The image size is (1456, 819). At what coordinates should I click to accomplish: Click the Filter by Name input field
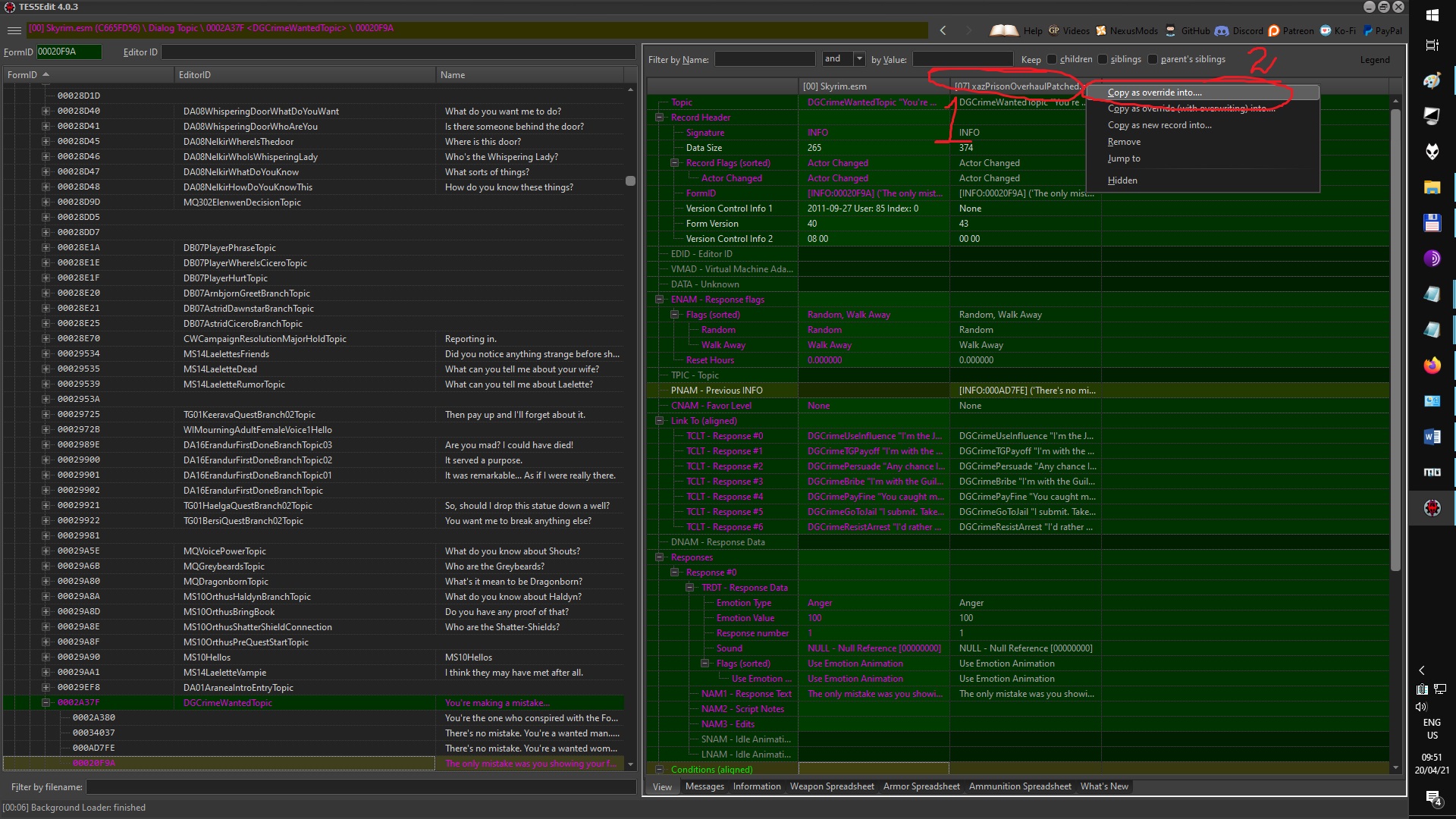tap(764, 58)
